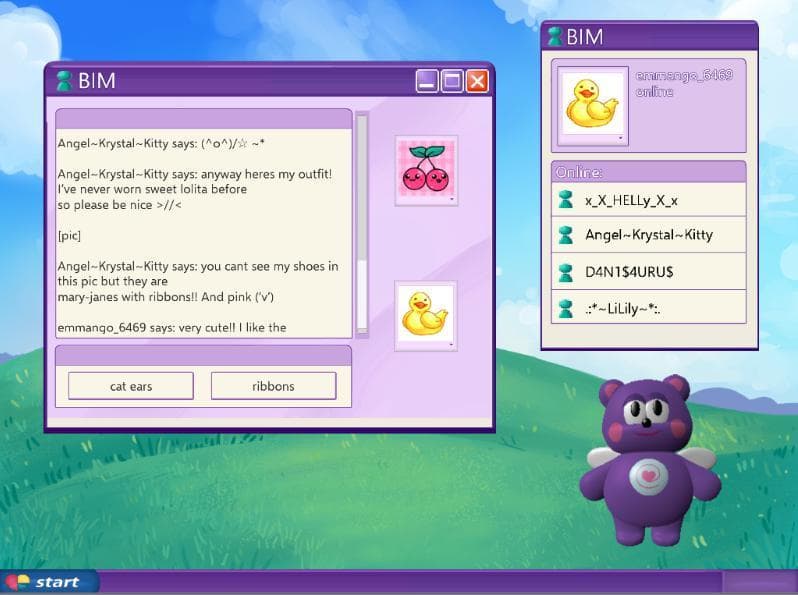Select the D4N1$4URU$ contact name
The width and height of the screenshot is (798, 595).
[629, 272]
